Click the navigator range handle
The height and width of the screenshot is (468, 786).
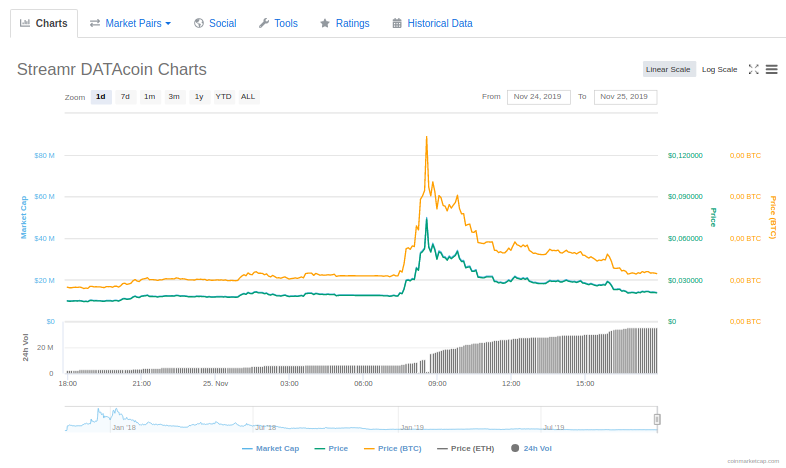(657, 419)
